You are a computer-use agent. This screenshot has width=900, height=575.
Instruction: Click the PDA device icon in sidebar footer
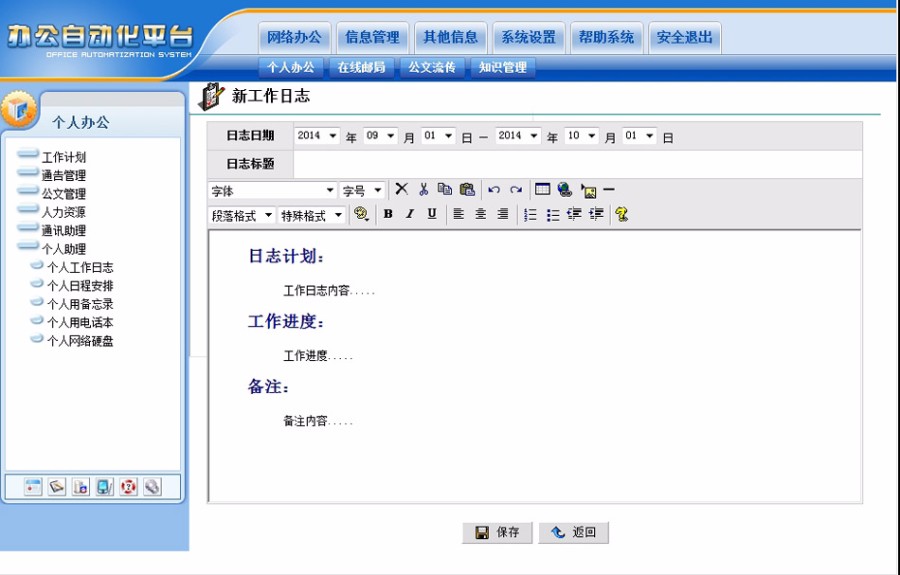[x=104, y=487]
